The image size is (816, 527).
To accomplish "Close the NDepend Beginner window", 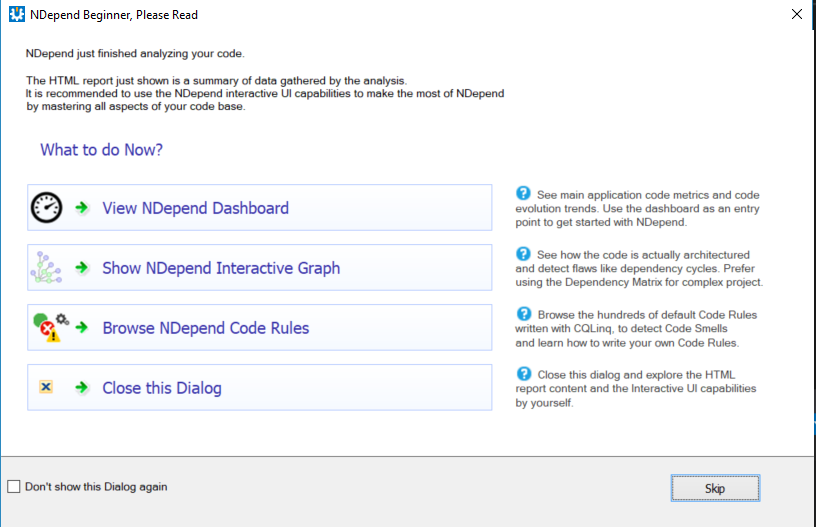I will coord(796,14).
